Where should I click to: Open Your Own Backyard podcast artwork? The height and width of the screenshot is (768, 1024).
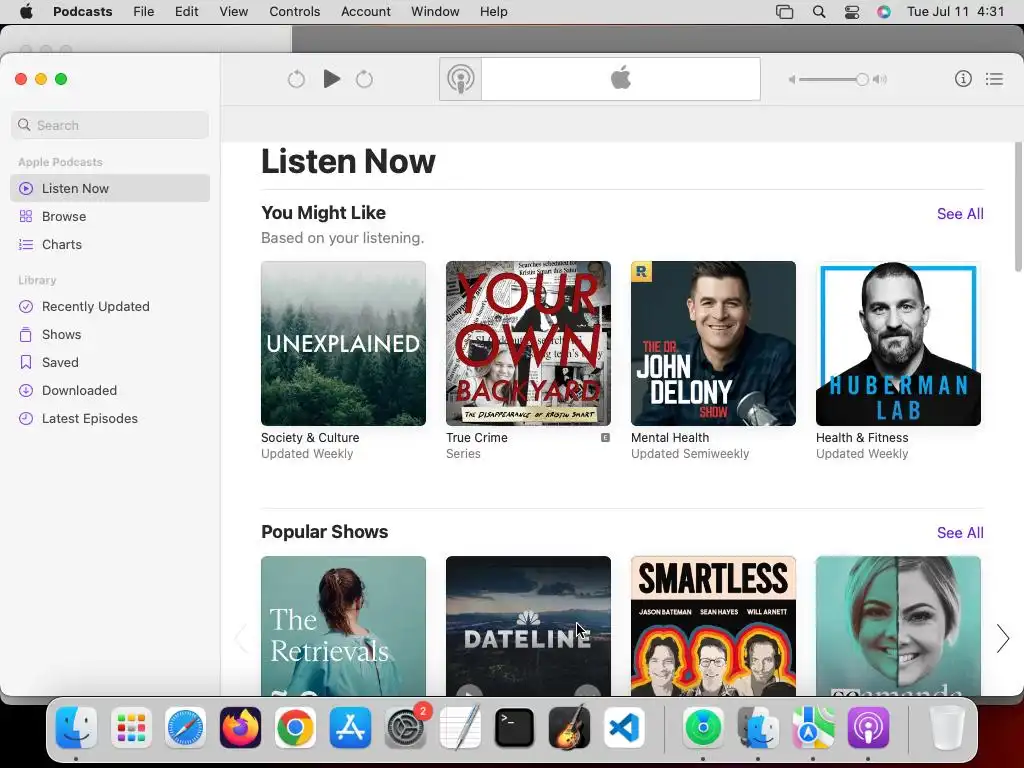[528, 344]
